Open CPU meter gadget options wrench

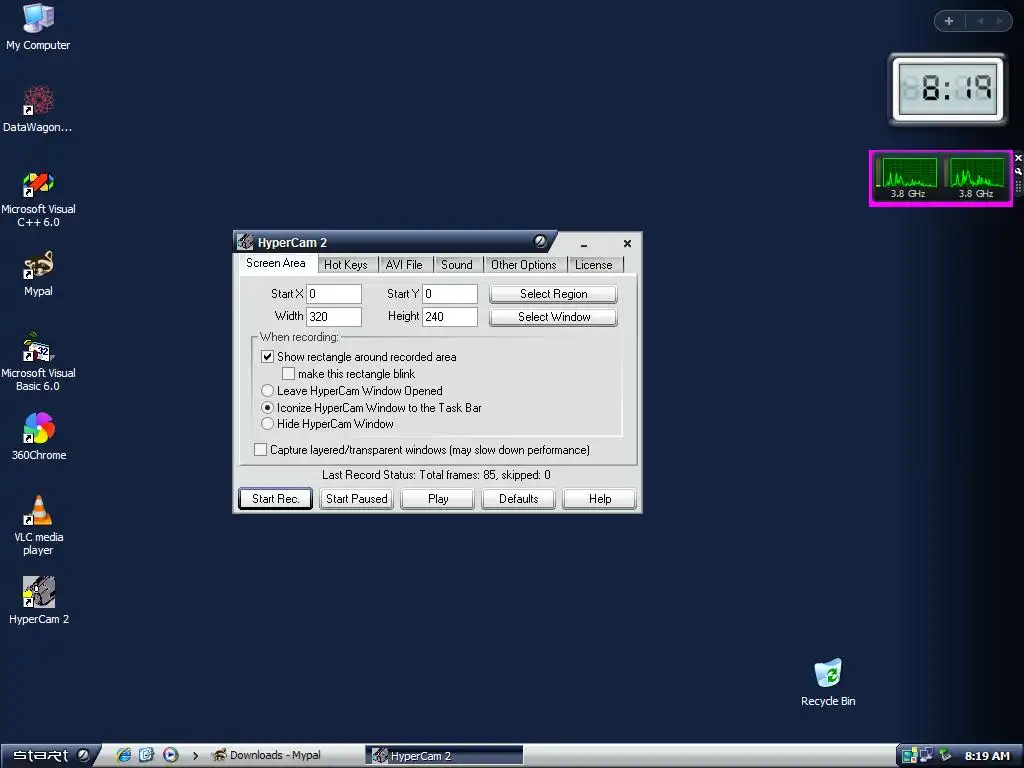coord(1018,172)
